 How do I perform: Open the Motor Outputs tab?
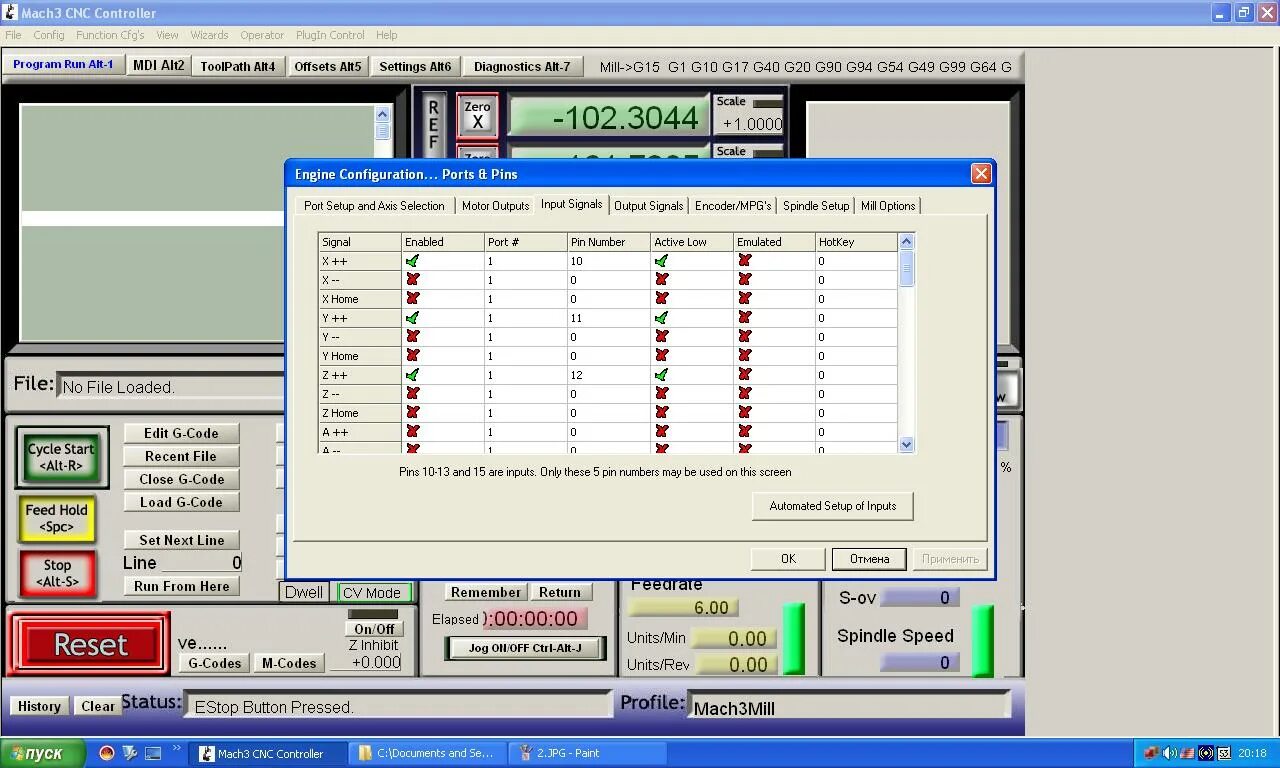pos(495,206)
